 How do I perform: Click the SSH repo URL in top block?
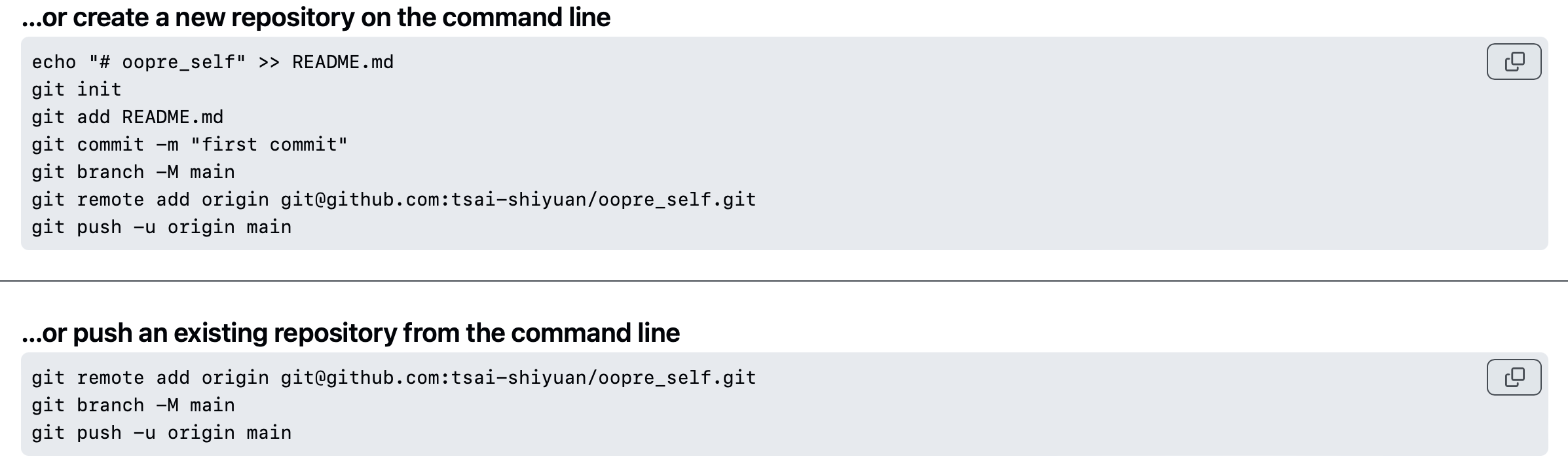point(518,200)
